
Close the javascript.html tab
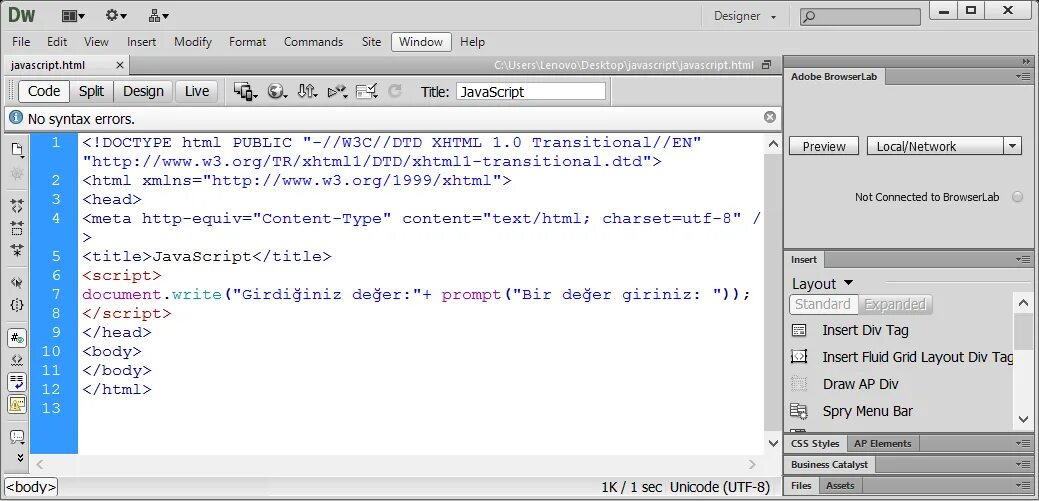[119, 65]
